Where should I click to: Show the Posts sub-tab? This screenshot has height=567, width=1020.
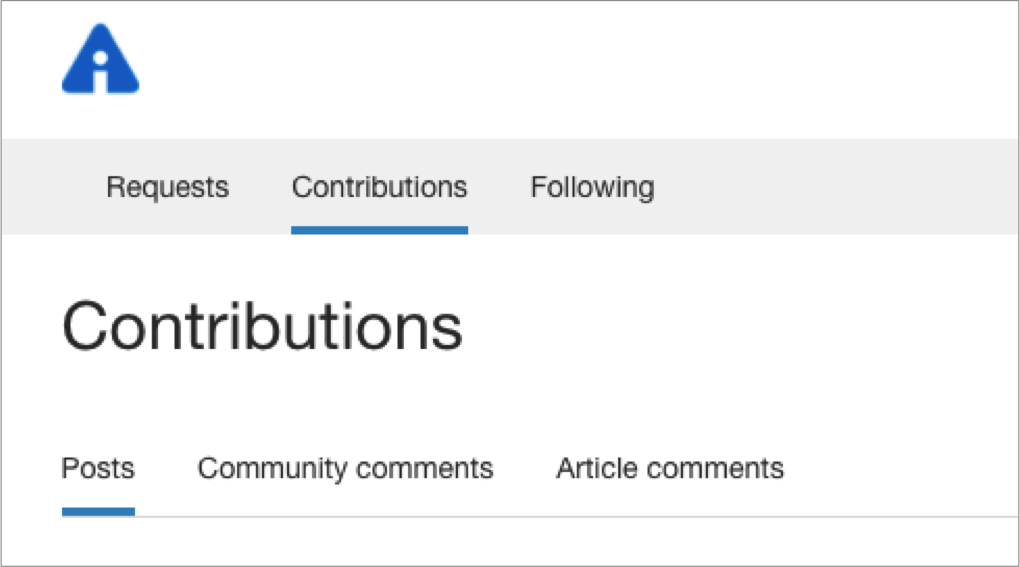click(x=98, y=468)
